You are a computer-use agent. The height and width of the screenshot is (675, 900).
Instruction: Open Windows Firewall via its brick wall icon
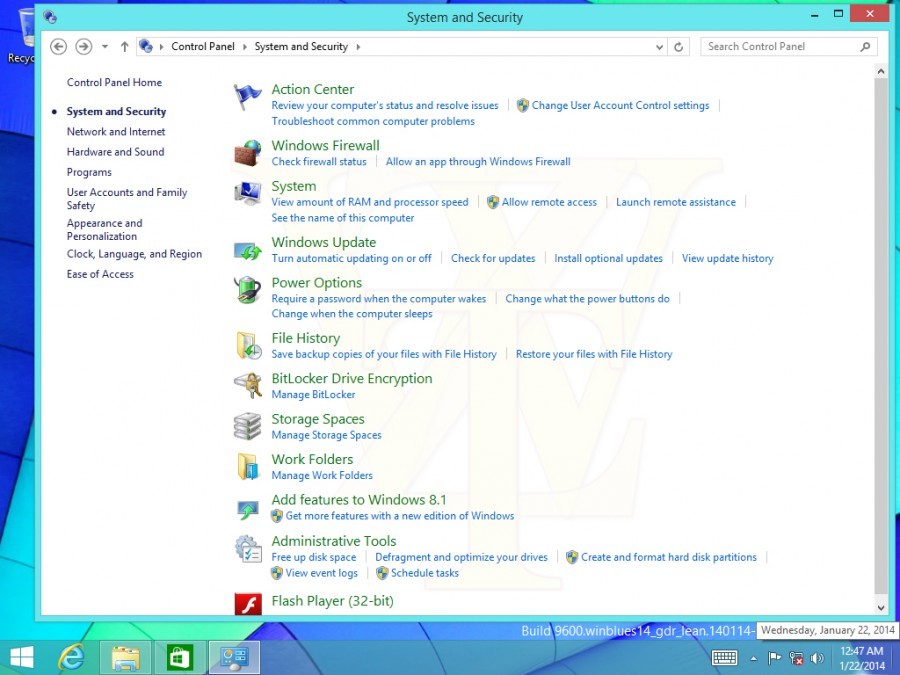click(249, 151)
